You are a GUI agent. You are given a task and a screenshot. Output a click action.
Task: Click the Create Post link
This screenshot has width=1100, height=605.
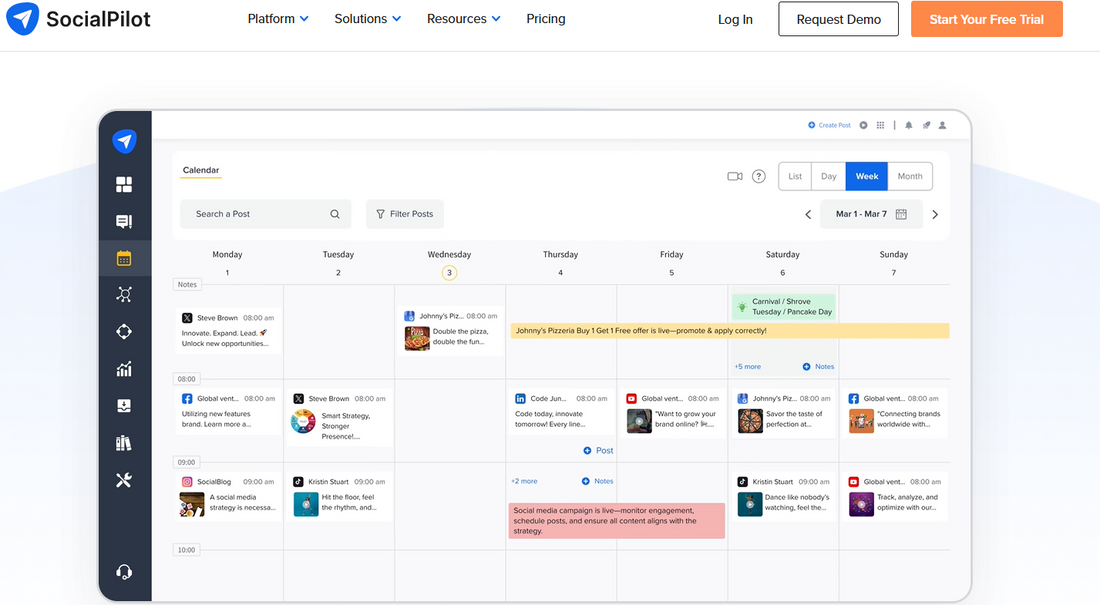pos(829,125)
